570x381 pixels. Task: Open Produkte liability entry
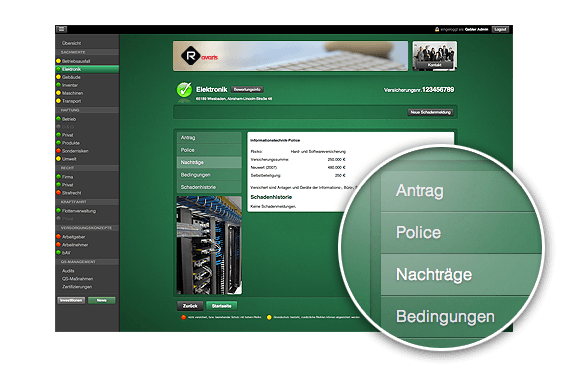click(71, 143)
